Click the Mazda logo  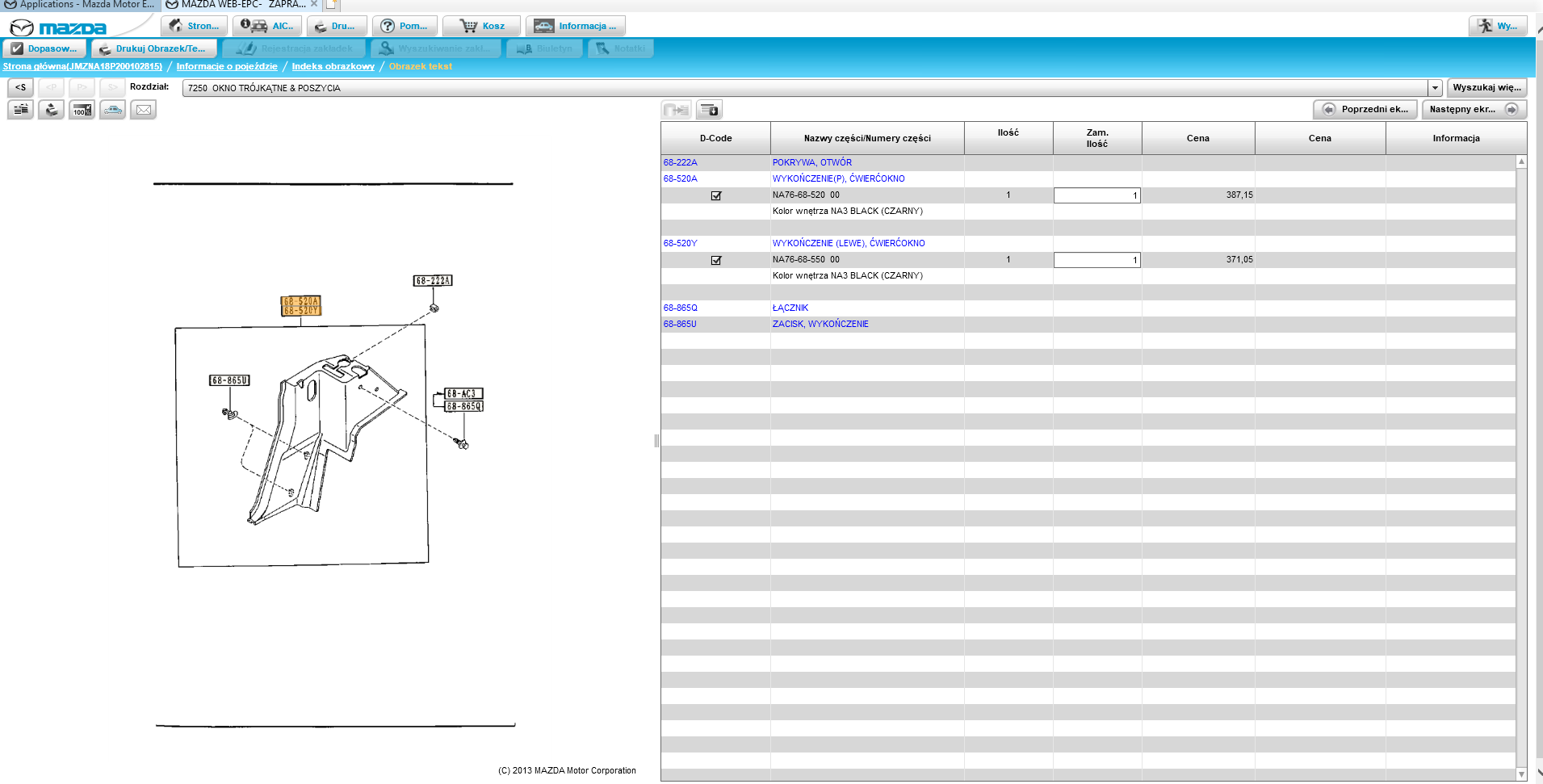[58, 28]
